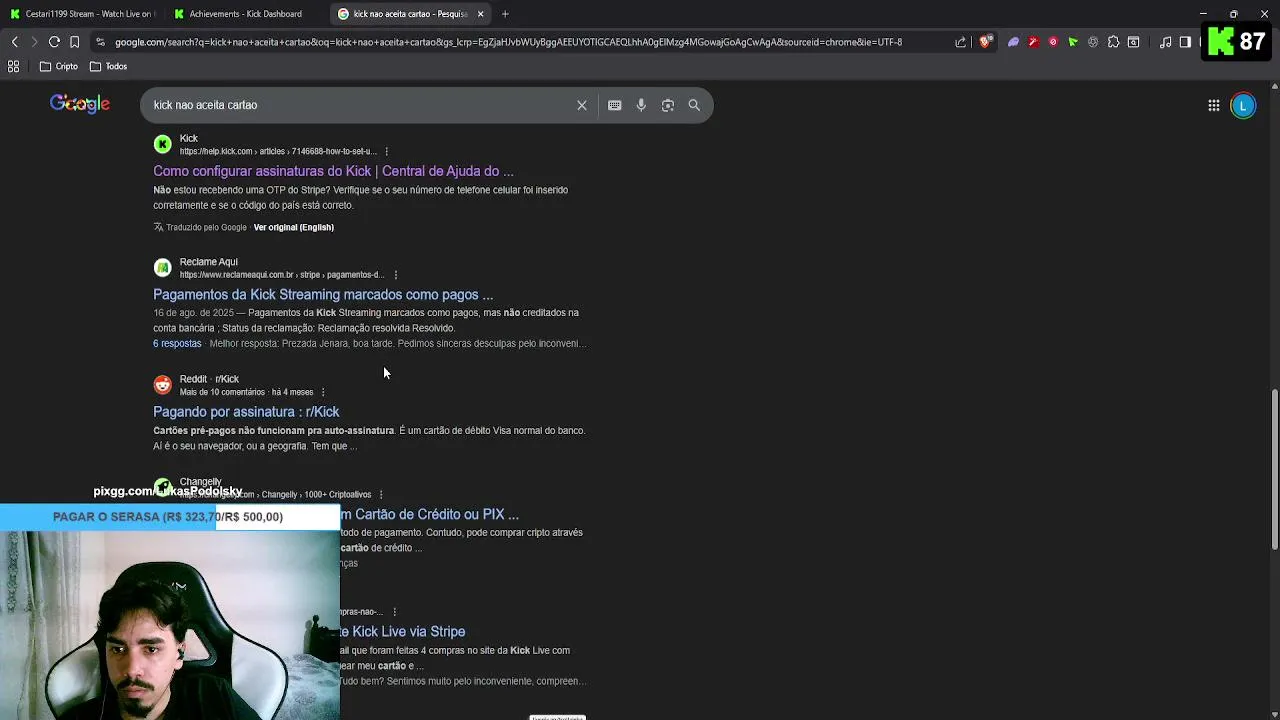Click the Reclame Aqui favicon
The image size is (1280, 720).
[162, 268]
